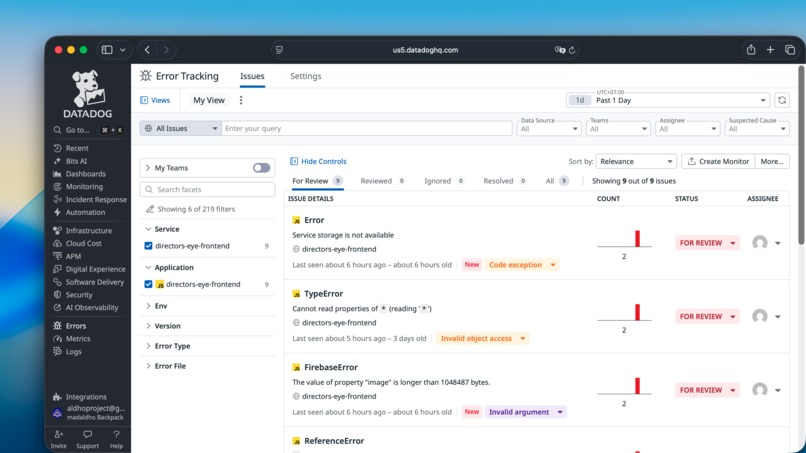Screen dimensions: 806x453
Task: Open the Views panel button
Action: (155, 100)
